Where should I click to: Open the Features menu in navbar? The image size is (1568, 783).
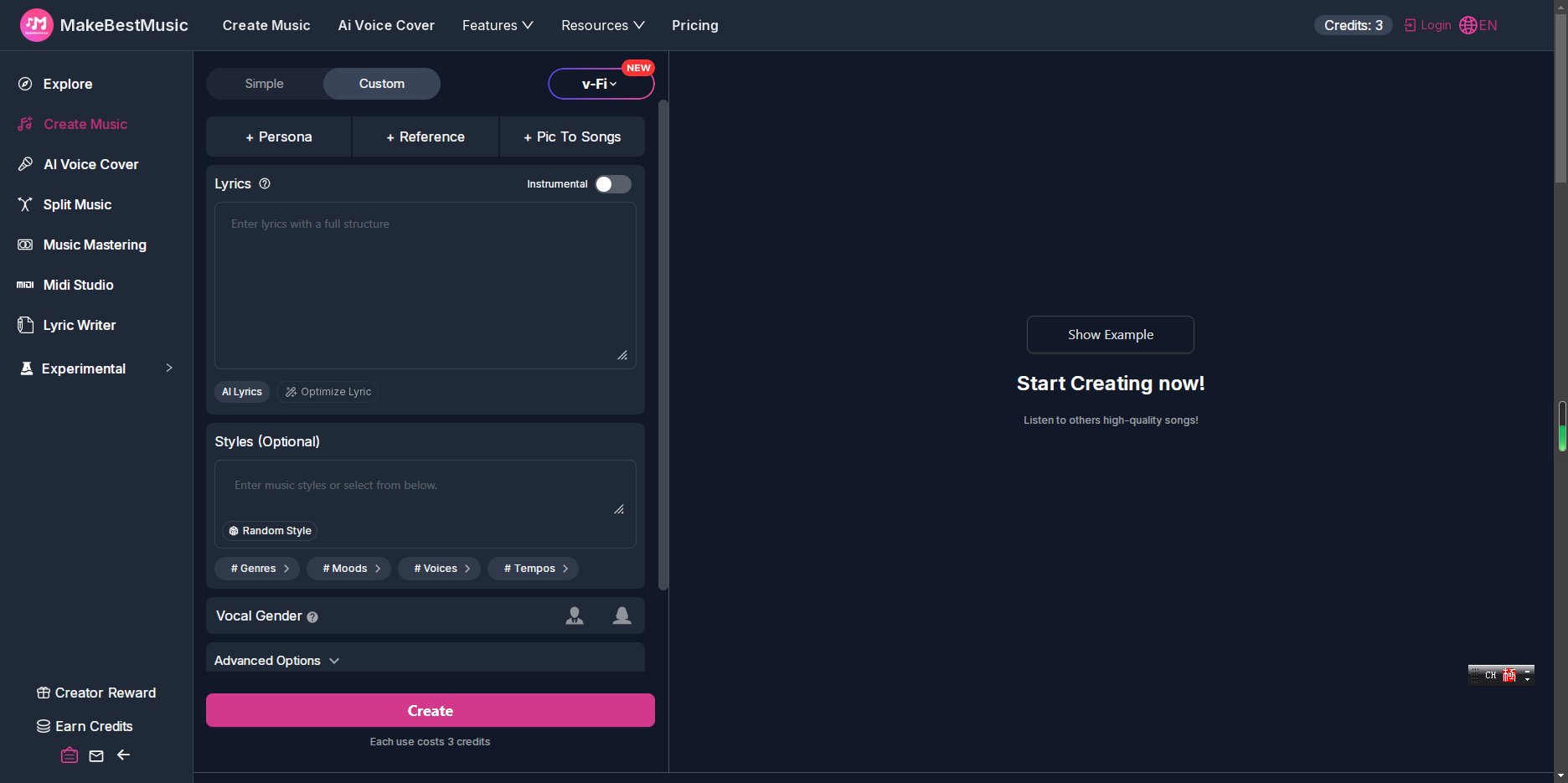click(498, 25)
